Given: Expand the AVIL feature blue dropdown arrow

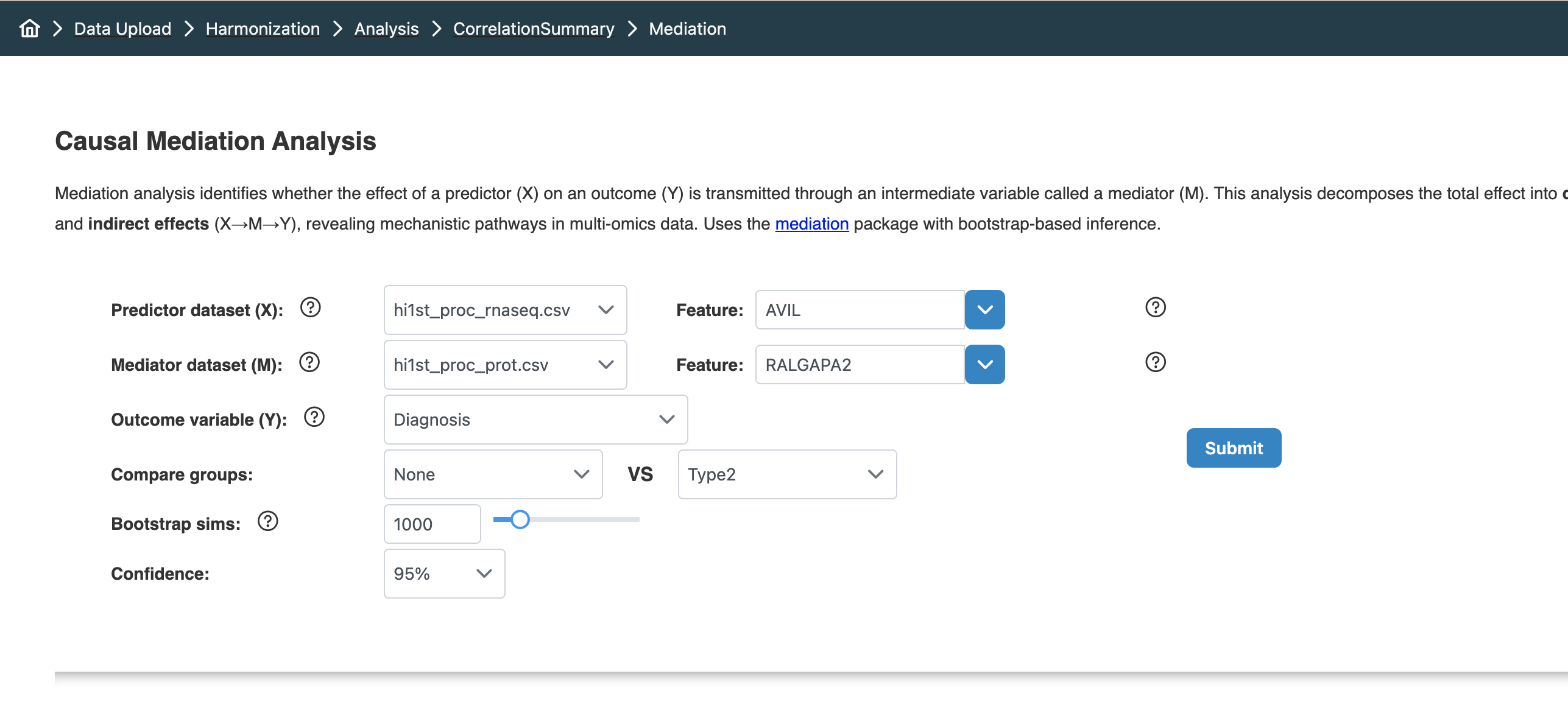Looking at the screenshot, I should pyautogui.click(x=984, y=310).
